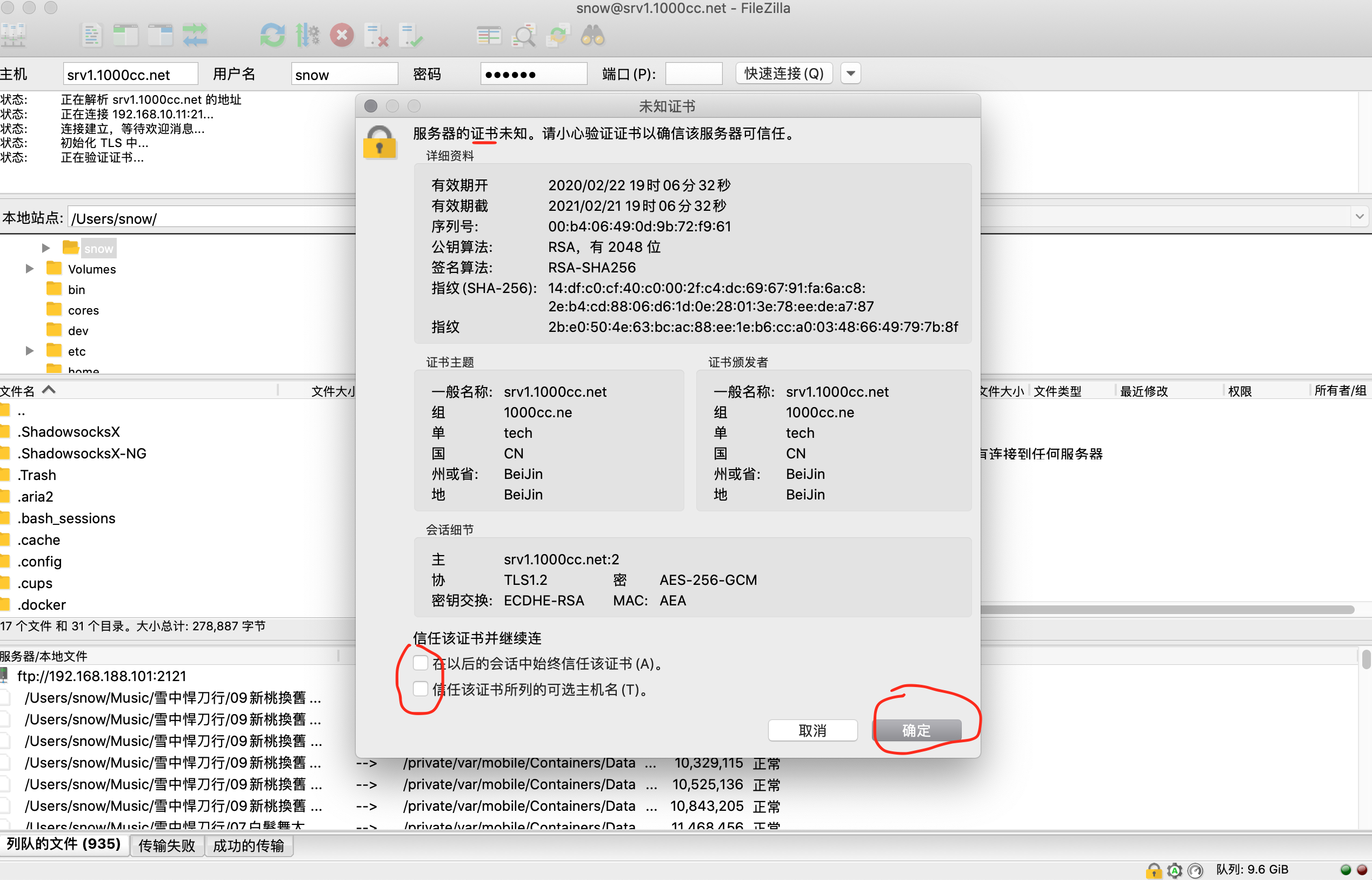
Task: Click the padlock icon in certificate dialog
Action: 379,142
